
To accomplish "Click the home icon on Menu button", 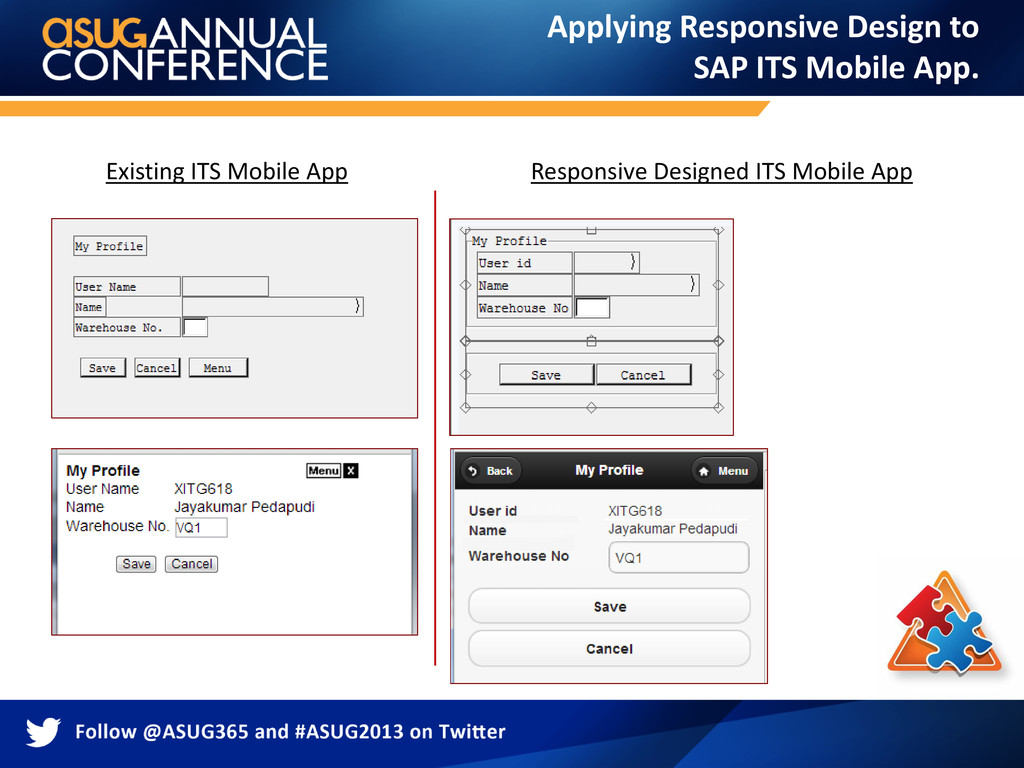I will click(703, 471).
